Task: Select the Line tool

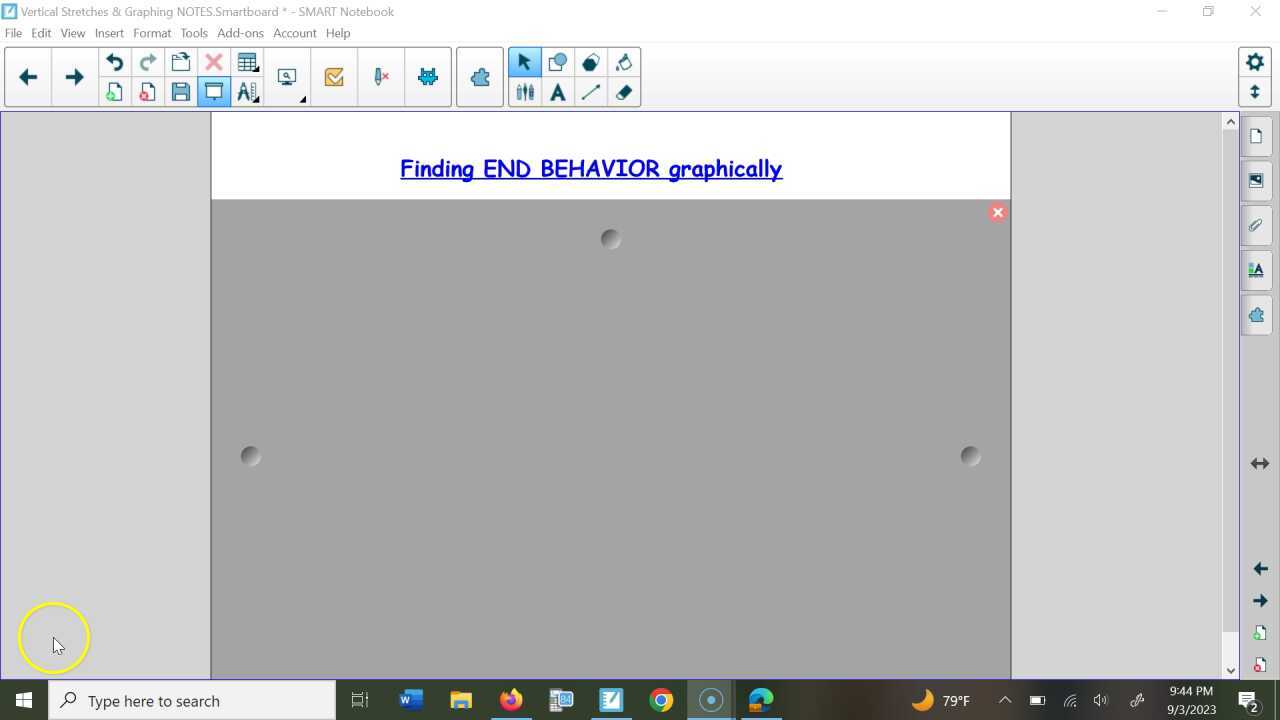Action: [x=591, y=92]
